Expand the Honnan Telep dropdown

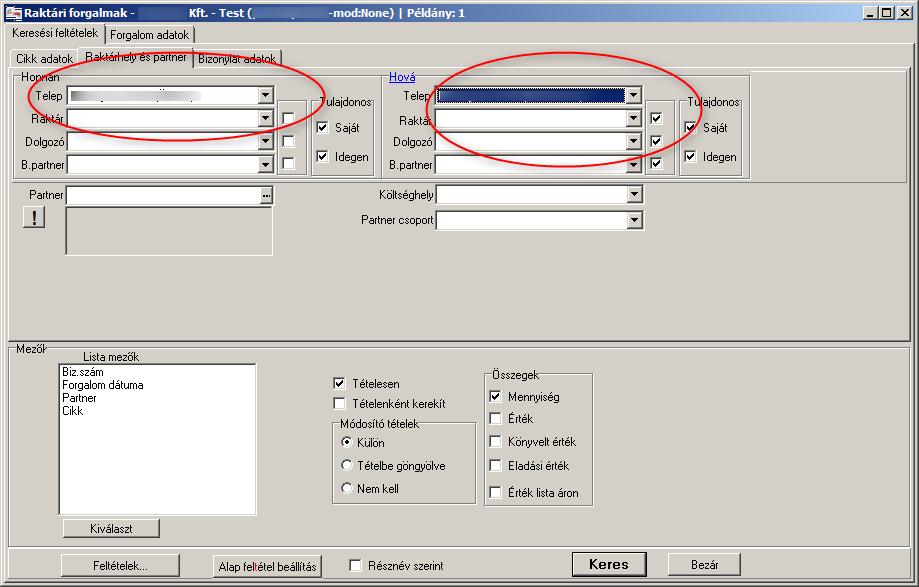click(266, 95)
